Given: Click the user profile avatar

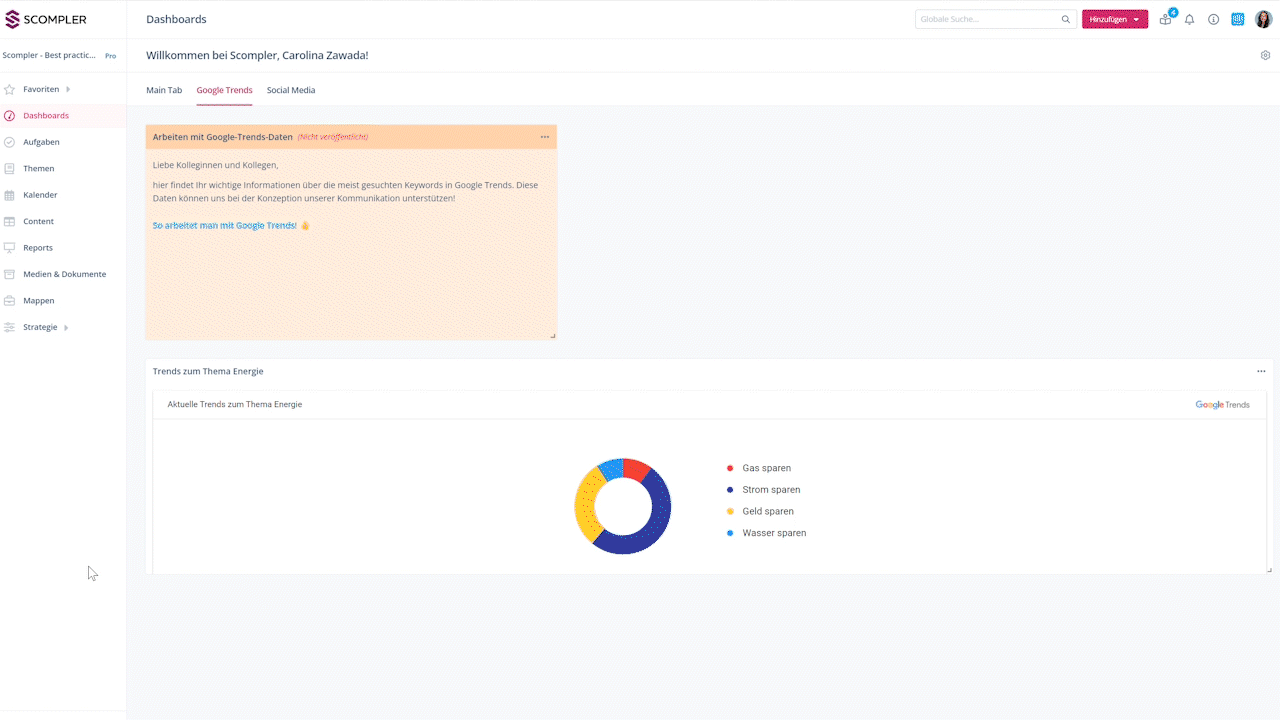Looking at the screenshot, I should point(1263,19).
